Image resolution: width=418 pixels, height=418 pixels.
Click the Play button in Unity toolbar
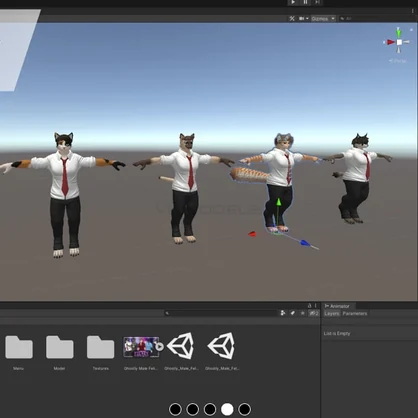[x=293, y=2]
